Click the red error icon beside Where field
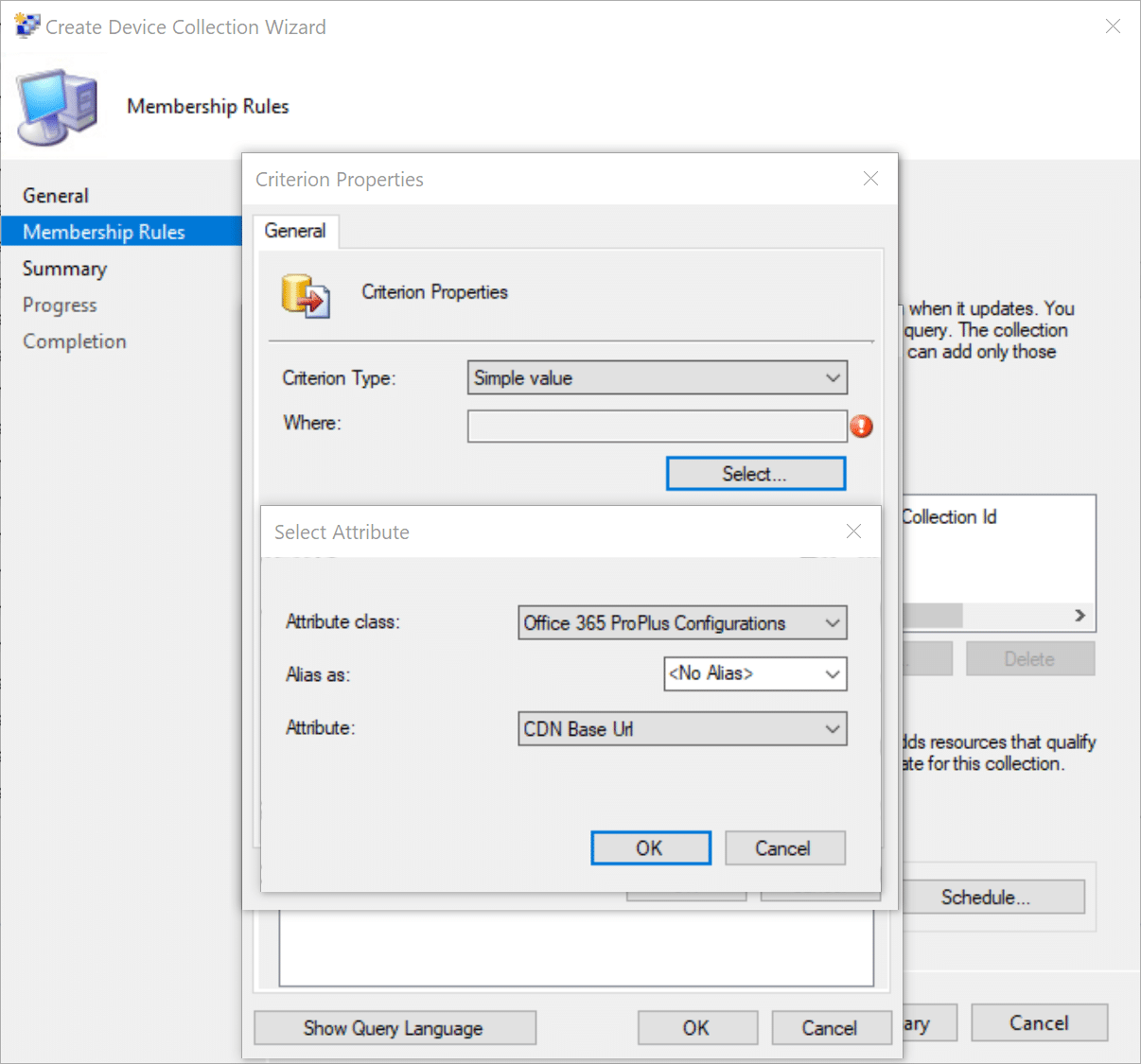Screen dimensions: 1141x1064 [x=861, y=427]
